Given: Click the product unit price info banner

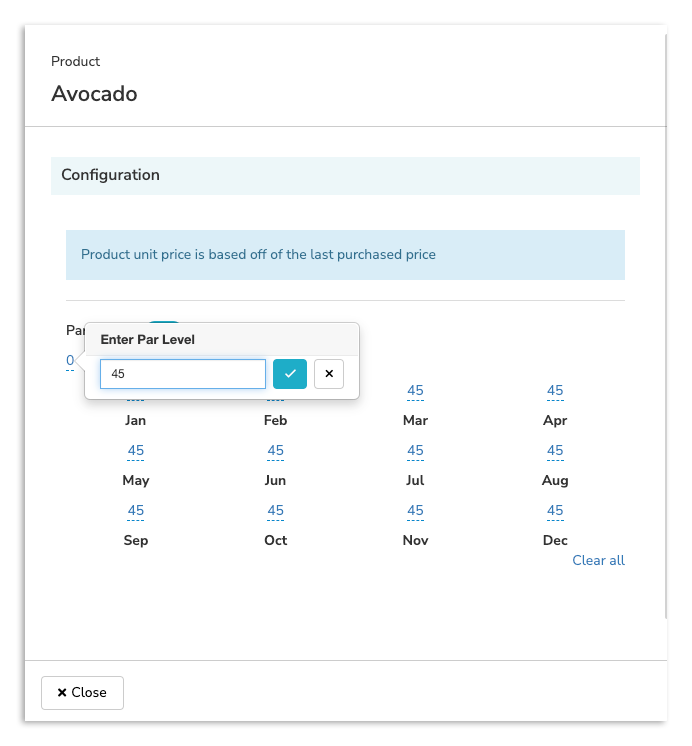Looking at the screenshot, I should (x=345, y=255).
